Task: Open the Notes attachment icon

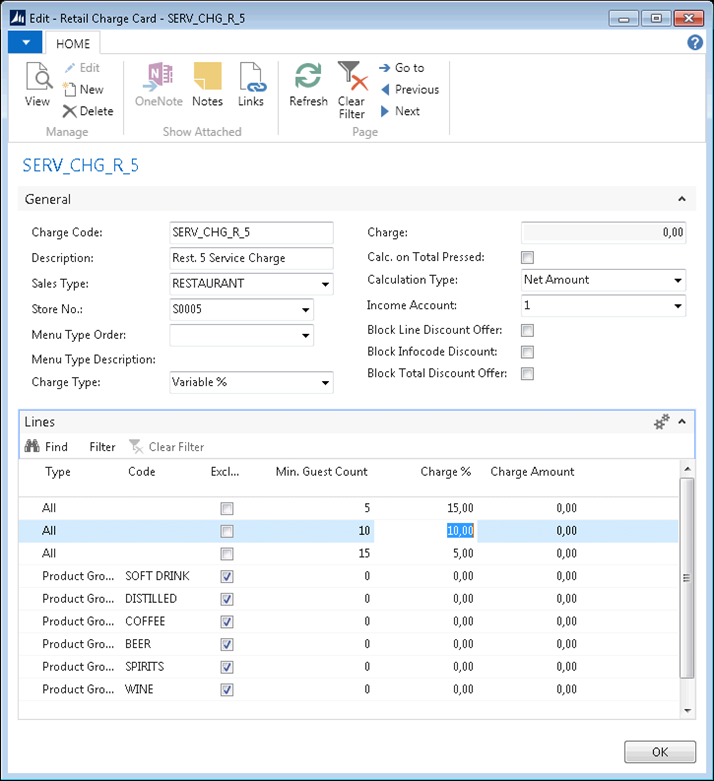Action: point(207,85)
